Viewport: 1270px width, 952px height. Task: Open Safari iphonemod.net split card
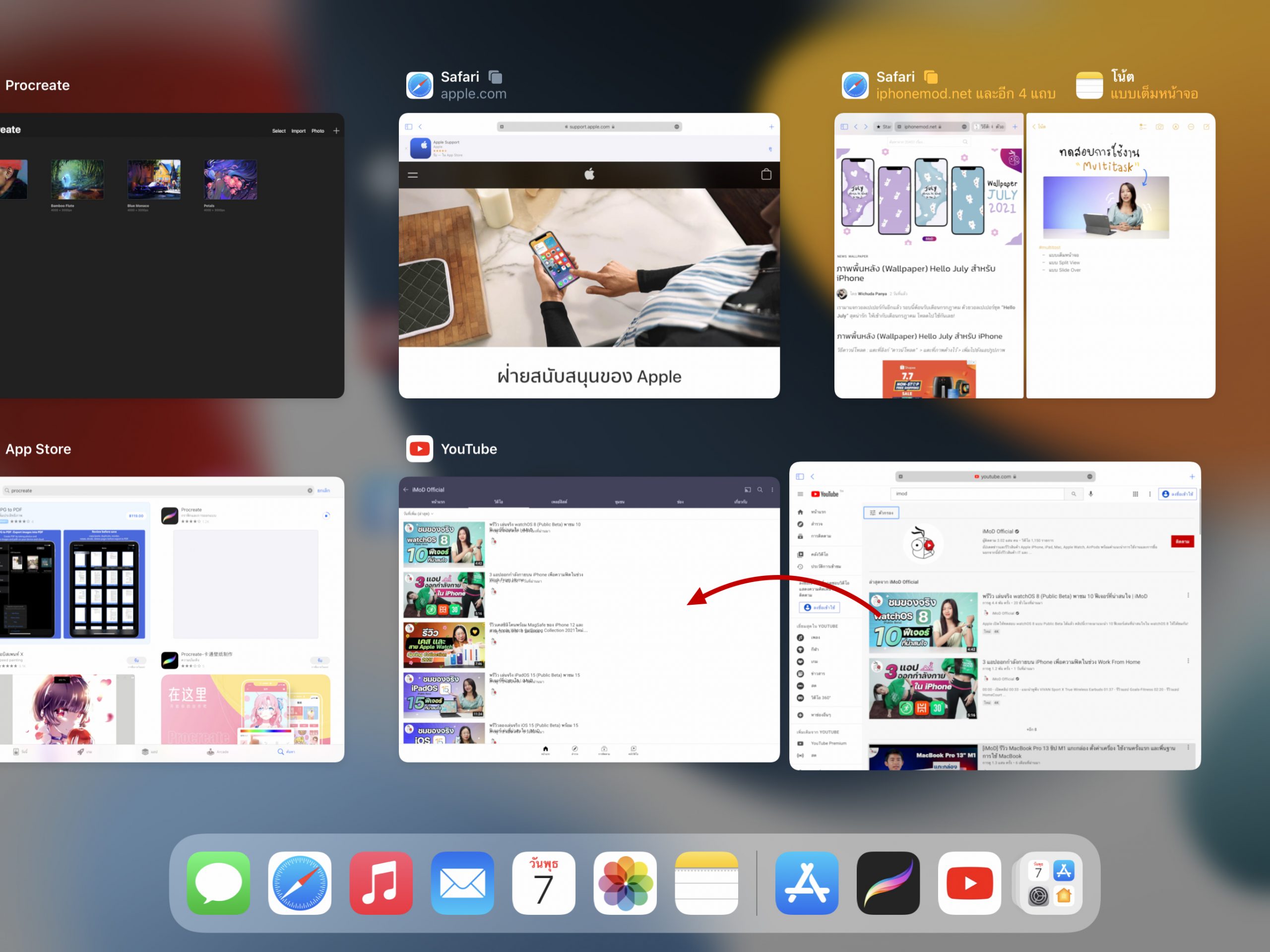[928, 255]
